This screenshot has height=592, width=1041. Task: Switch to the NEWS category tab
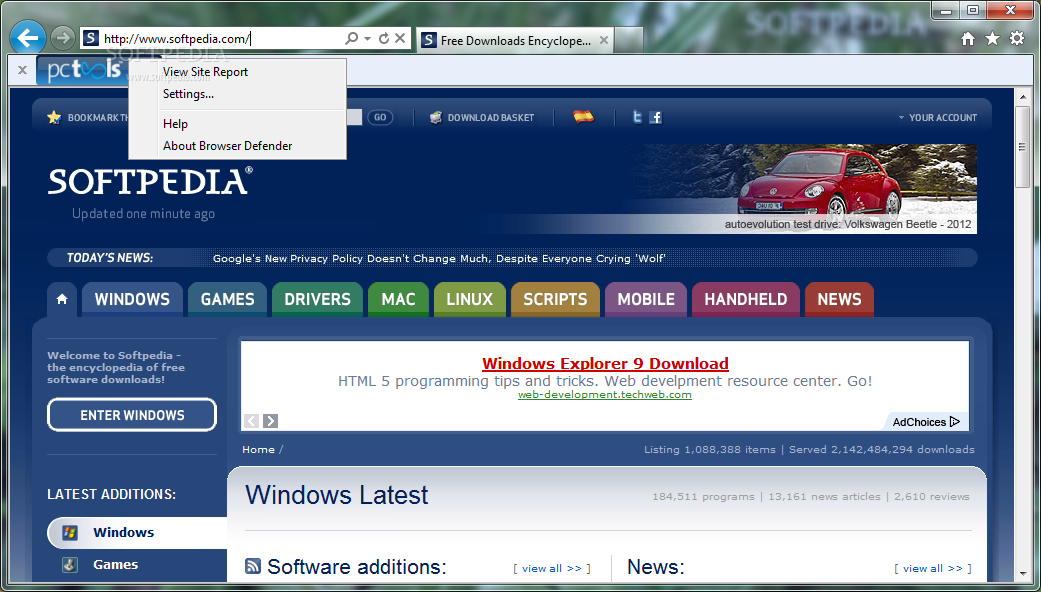839,299
